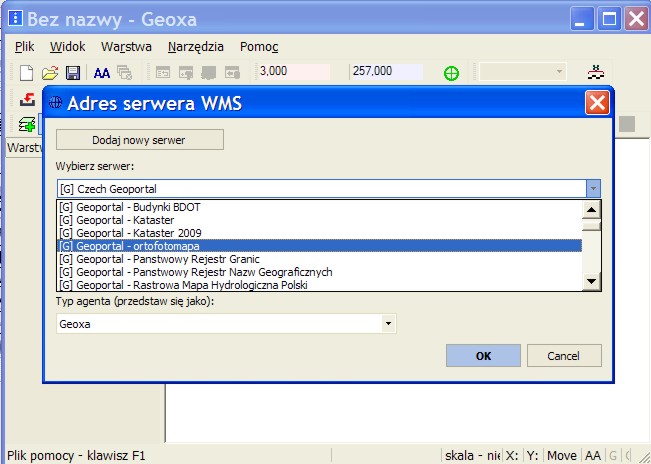Select Geoportal - ortofotomapa entry

click(x=319, y=246)
